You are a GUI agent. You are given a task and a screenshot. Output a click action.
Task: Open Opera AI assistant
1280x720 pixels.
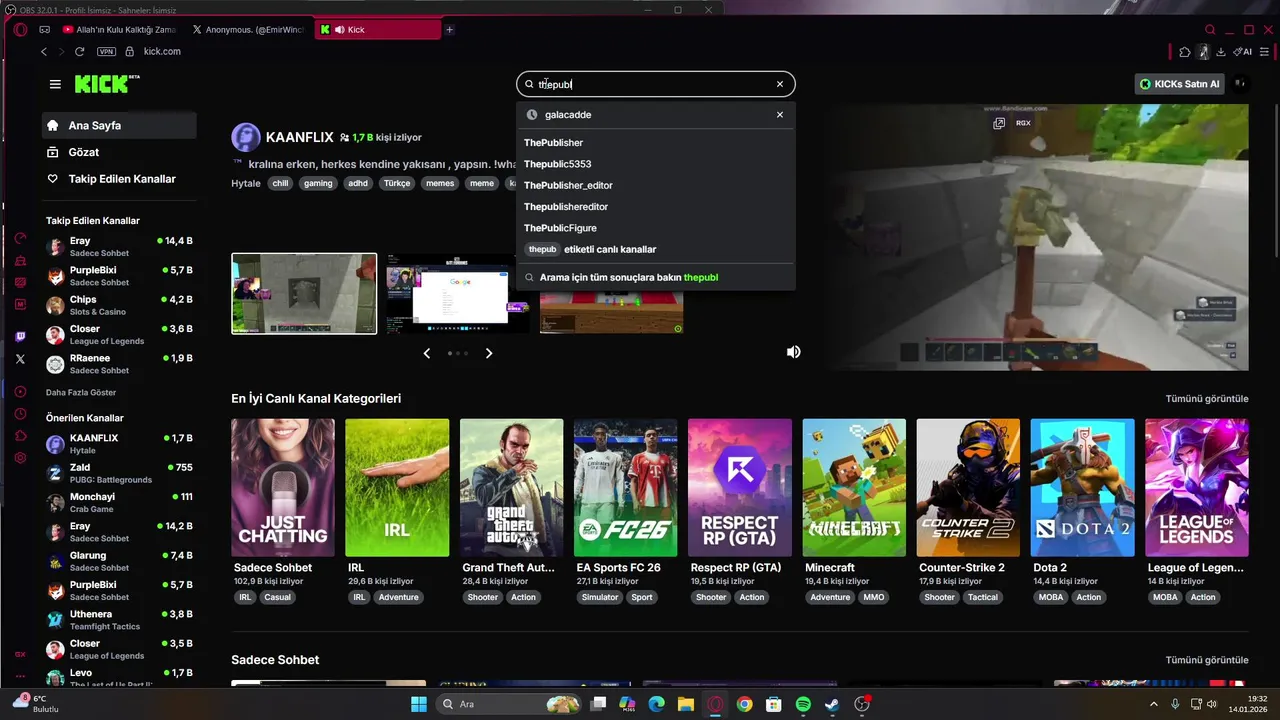[1243, 52]
